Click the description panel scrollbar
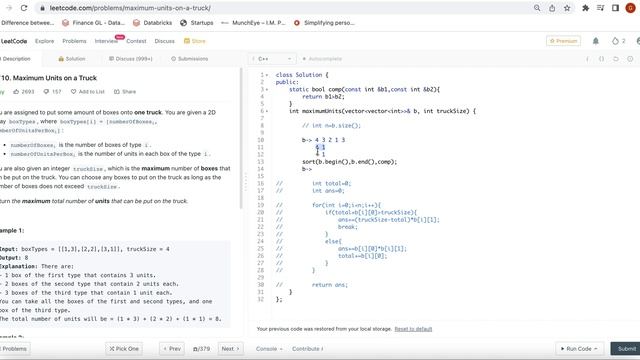Screen dimensions: 640x360 tap(241, 139)
